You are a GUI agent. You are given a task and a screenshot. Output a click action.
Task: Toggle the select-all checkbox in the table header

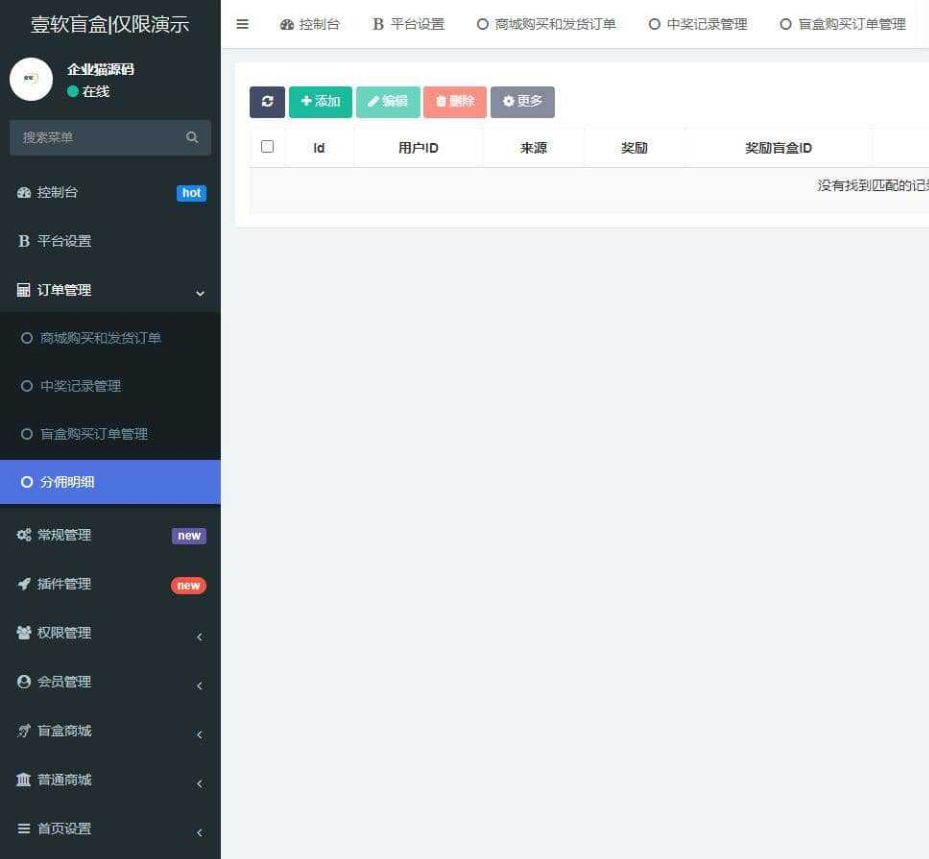(x=267, y=146)
